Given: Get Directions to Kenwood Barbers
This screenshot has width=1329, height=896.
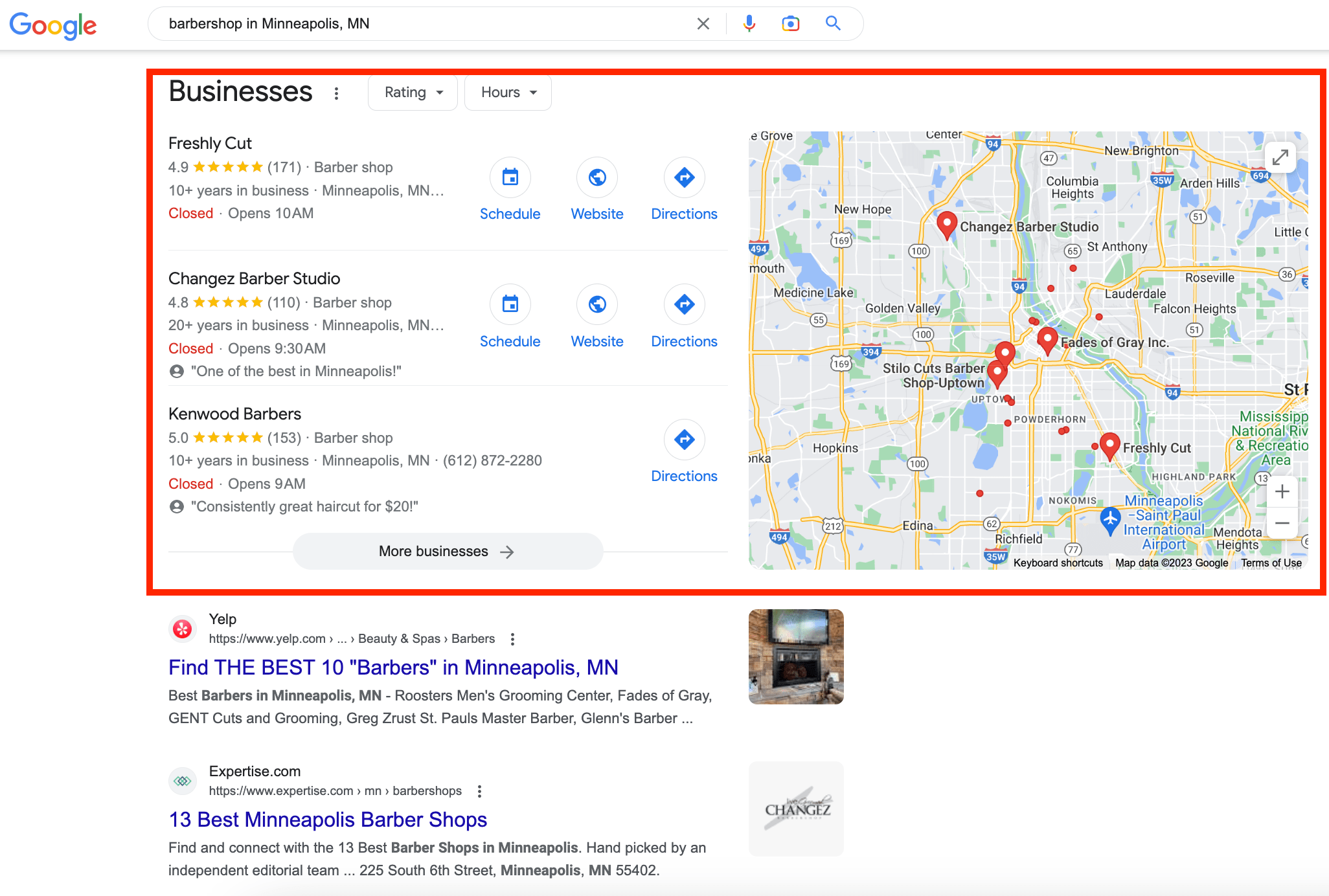Looking at the screenshot, I should click(684, 440).
